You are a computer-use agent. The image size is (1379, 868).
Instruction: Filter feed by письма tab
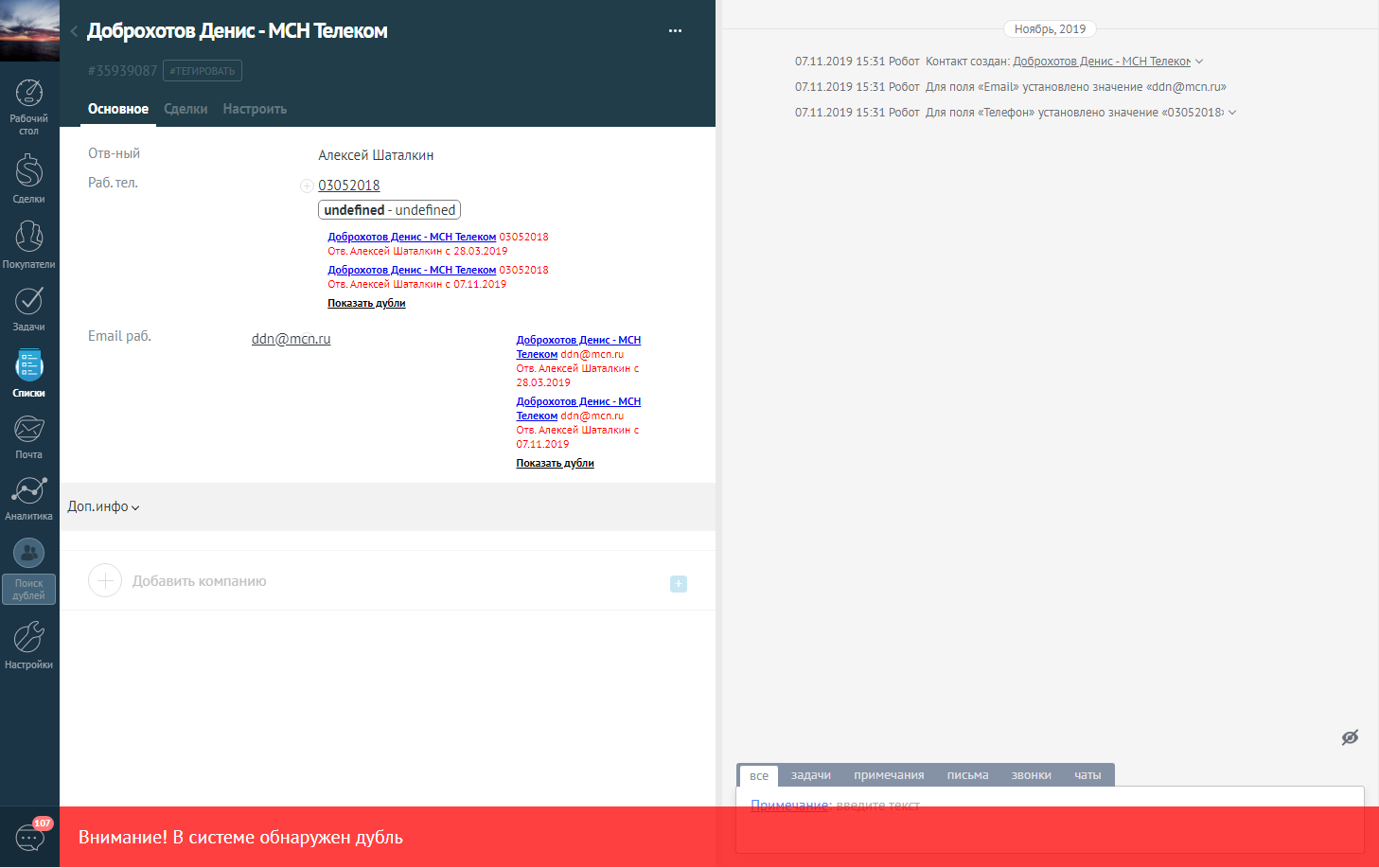967,775
